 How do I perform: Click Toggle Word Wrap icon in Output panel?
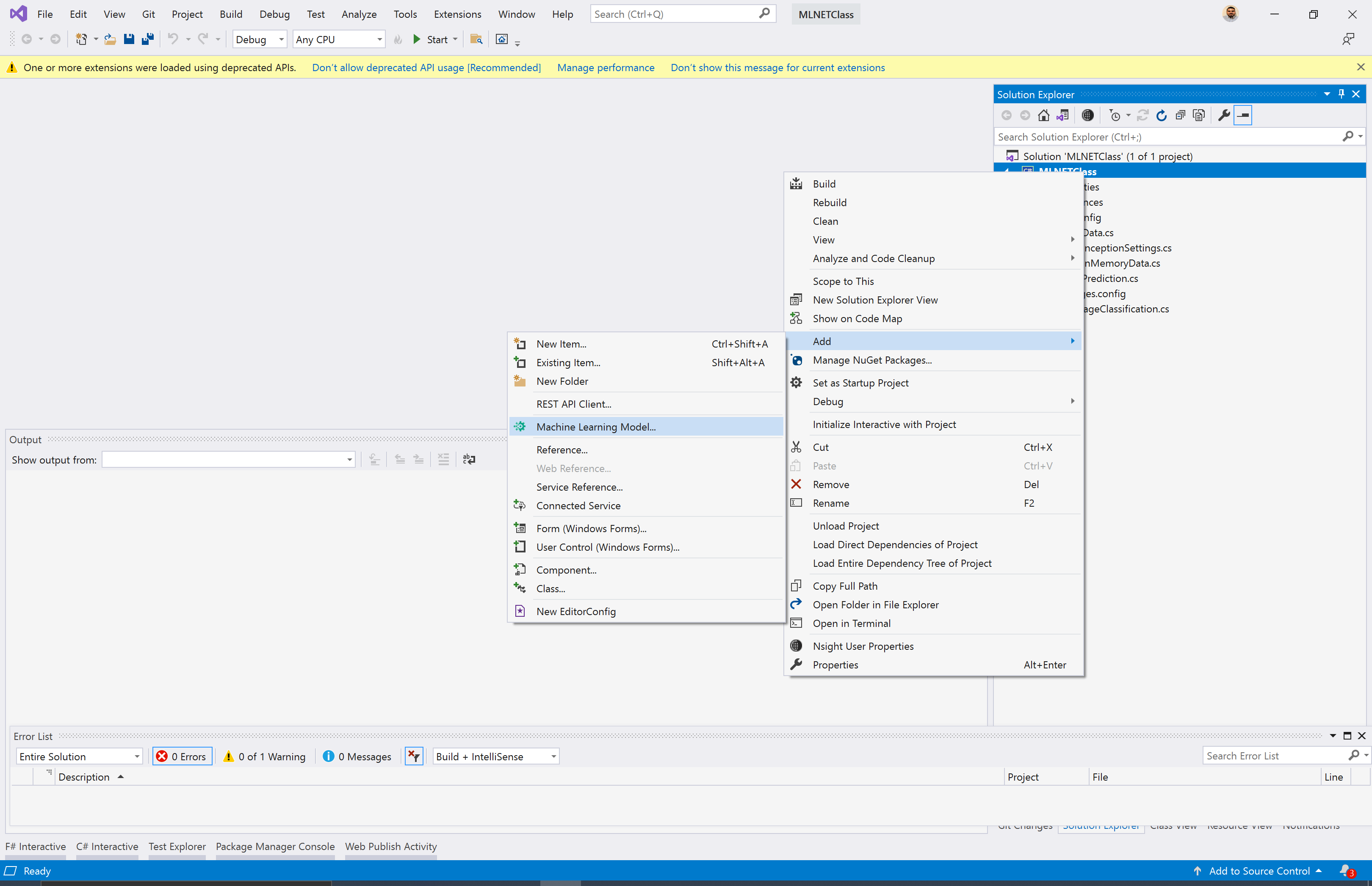(469, 459)
